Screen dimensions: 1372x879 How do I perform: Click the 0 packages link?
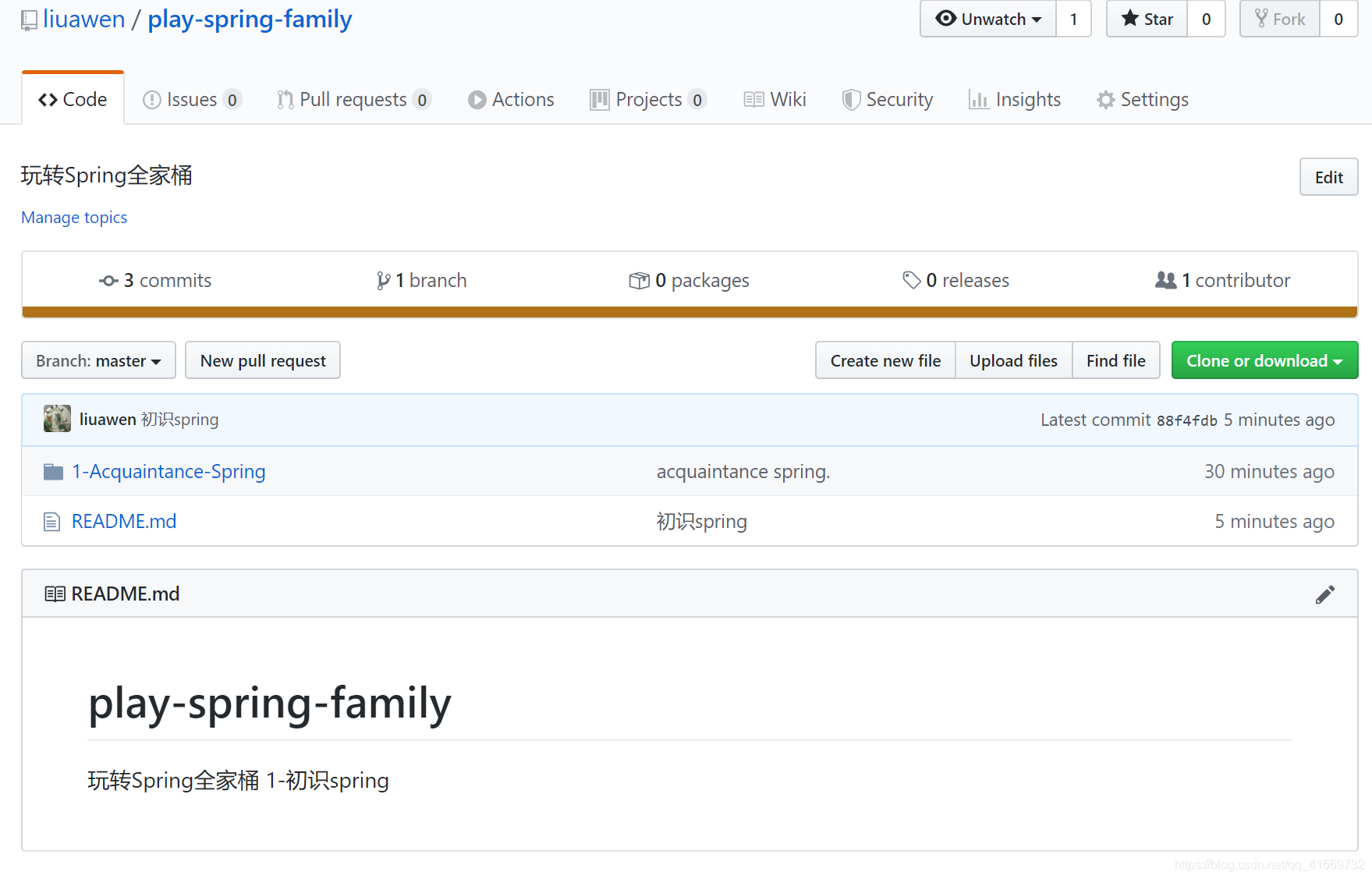pos(690,281)
